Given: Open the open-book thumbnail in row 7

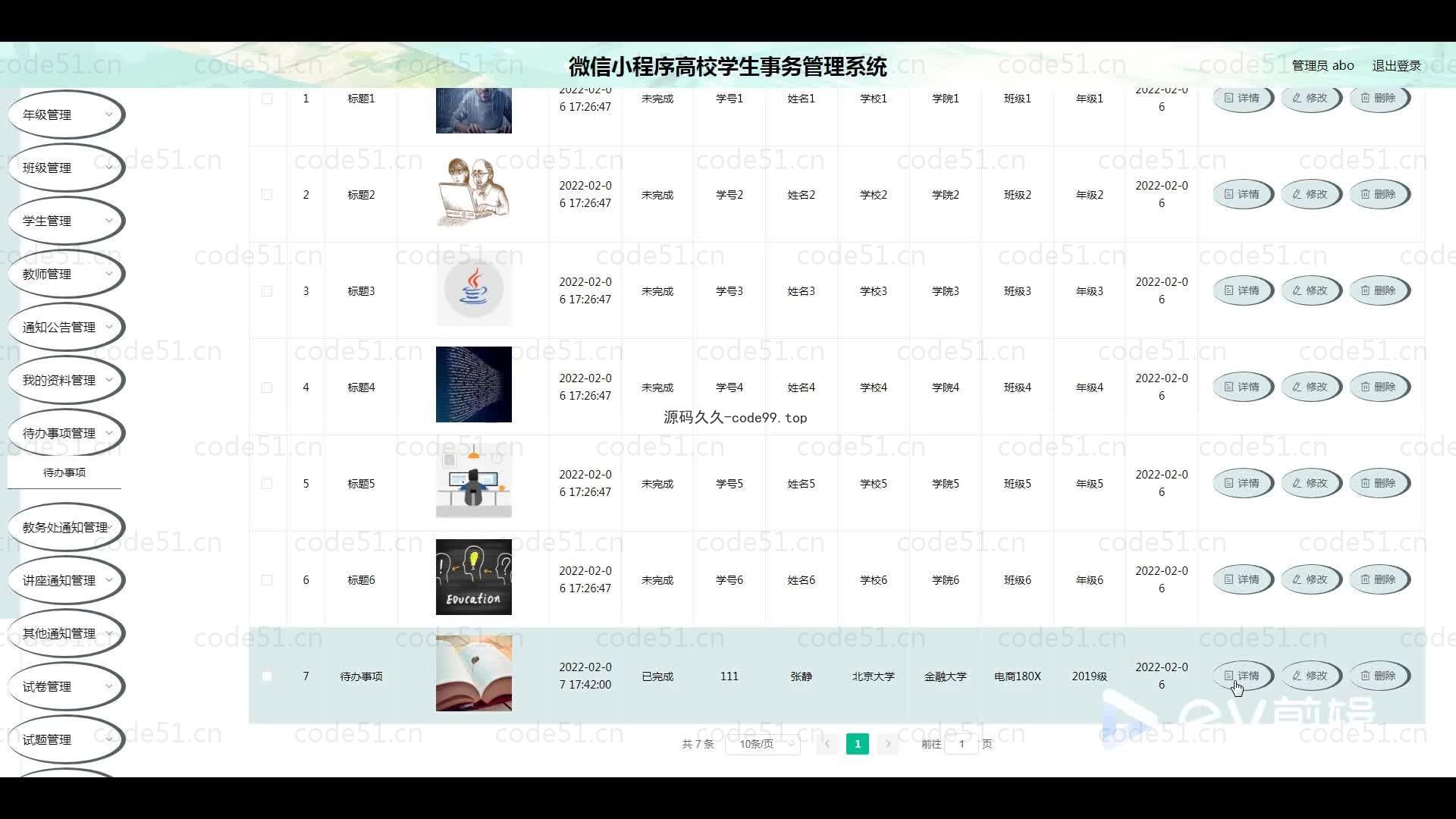Looking at the screenshot, I should click(474, 673).
